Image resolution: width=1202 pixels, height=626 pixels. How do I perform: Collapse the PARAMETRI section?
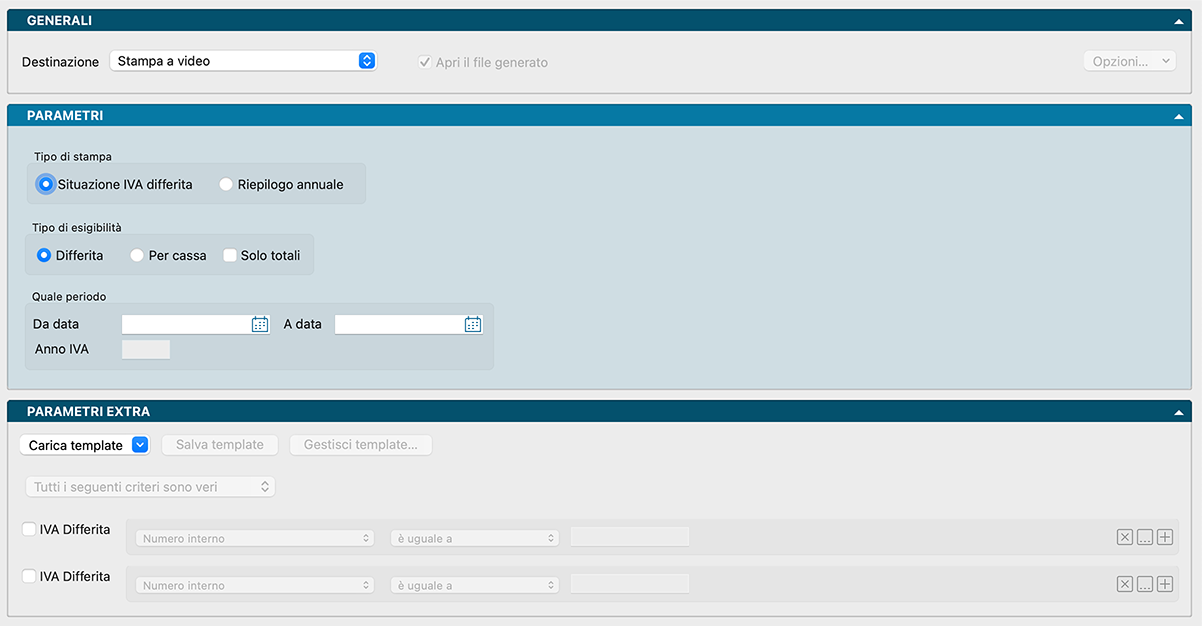[x=1180, y=117]
